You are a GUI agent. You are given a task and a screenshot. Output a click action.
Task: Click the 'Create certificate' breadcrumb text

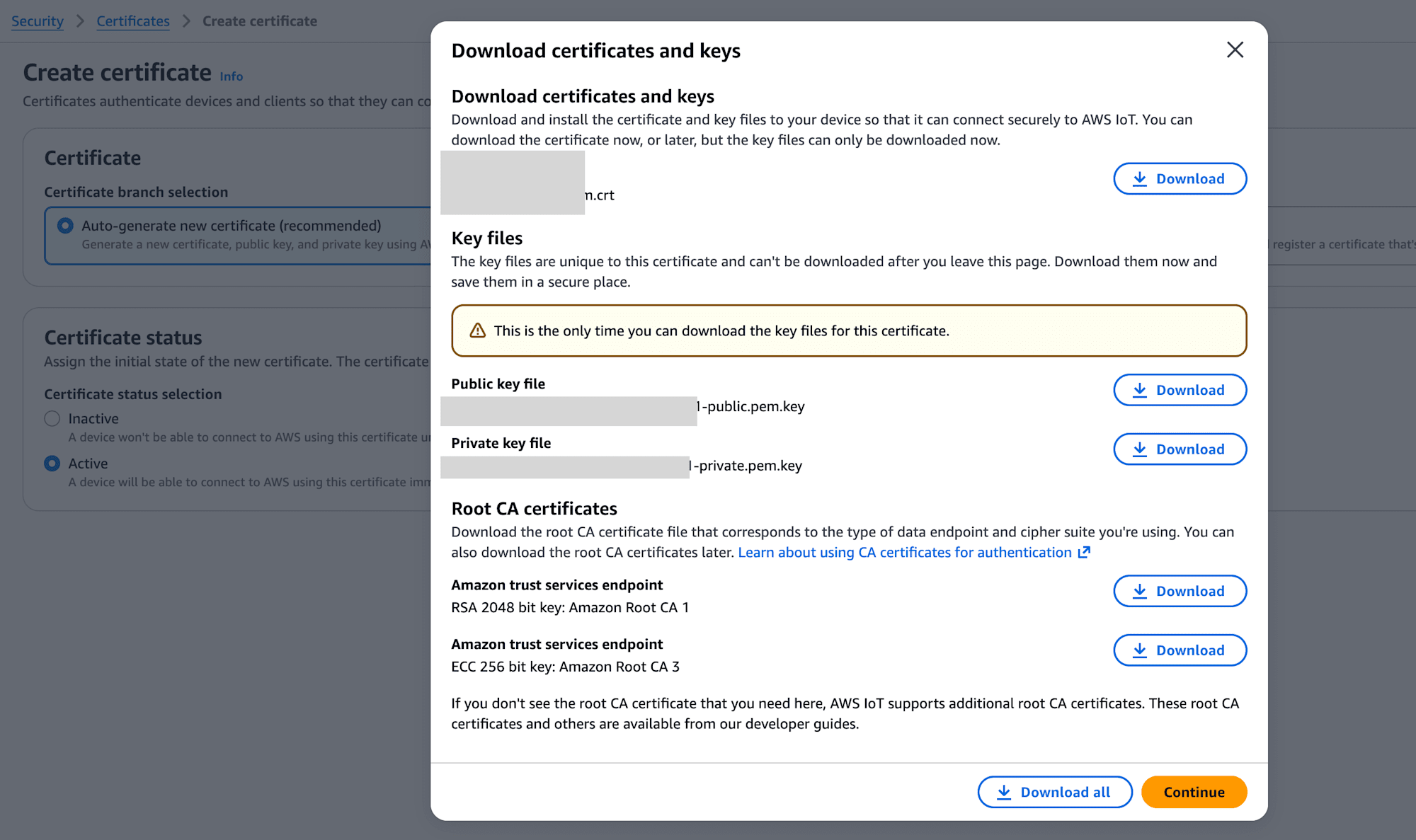(260, 21)
